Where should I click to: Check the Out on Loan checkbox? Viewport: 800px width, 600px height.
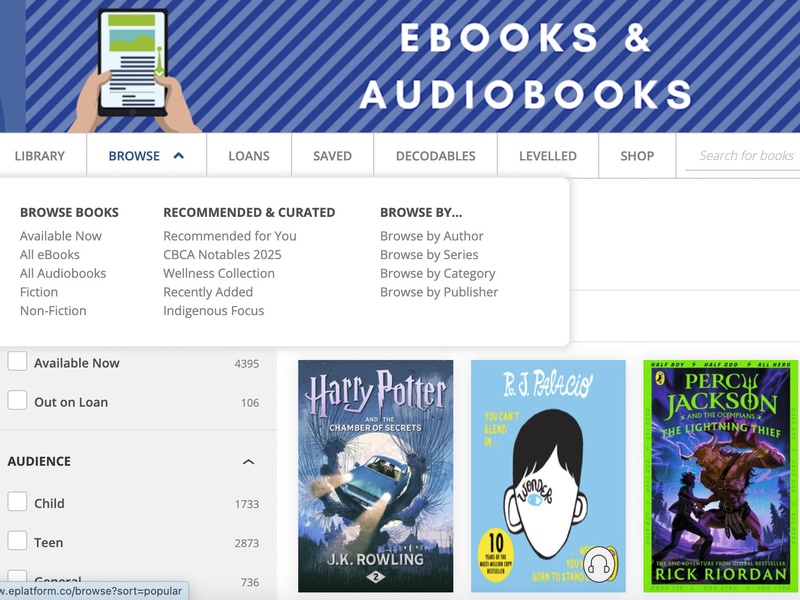[x=17, y=401]
